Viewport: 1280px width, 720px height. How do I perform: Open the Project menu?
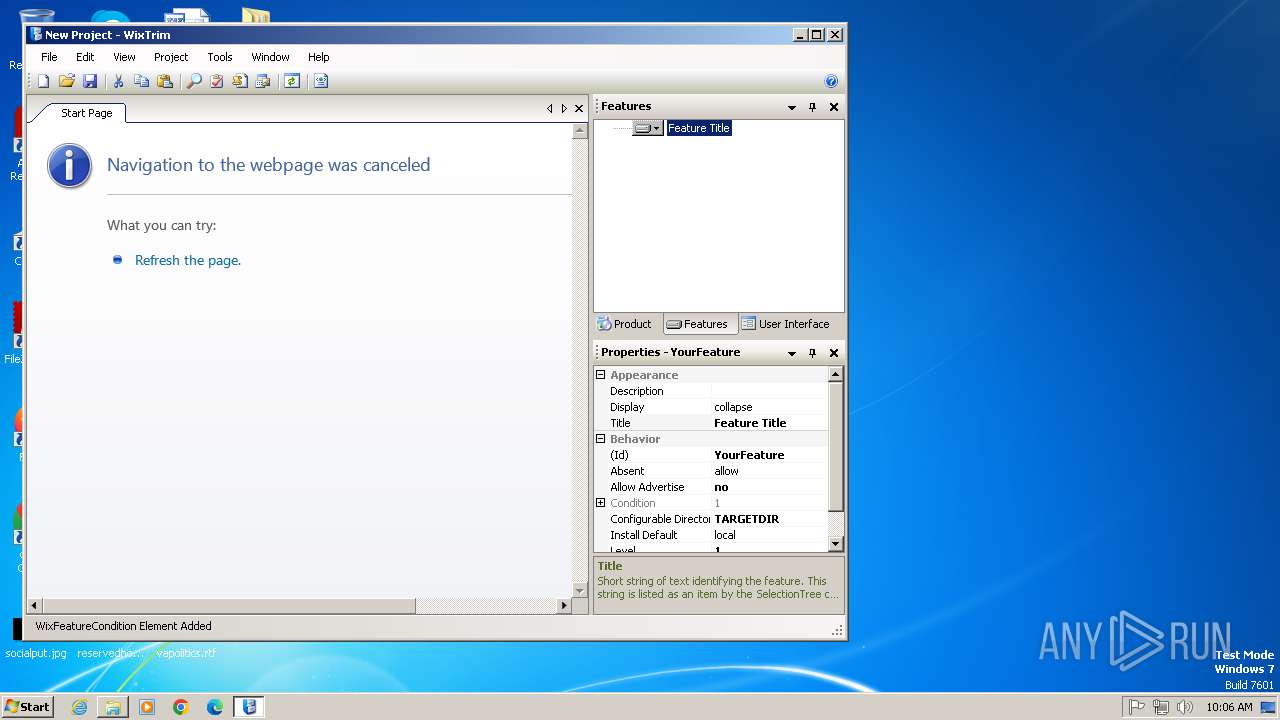coord(171,57)
